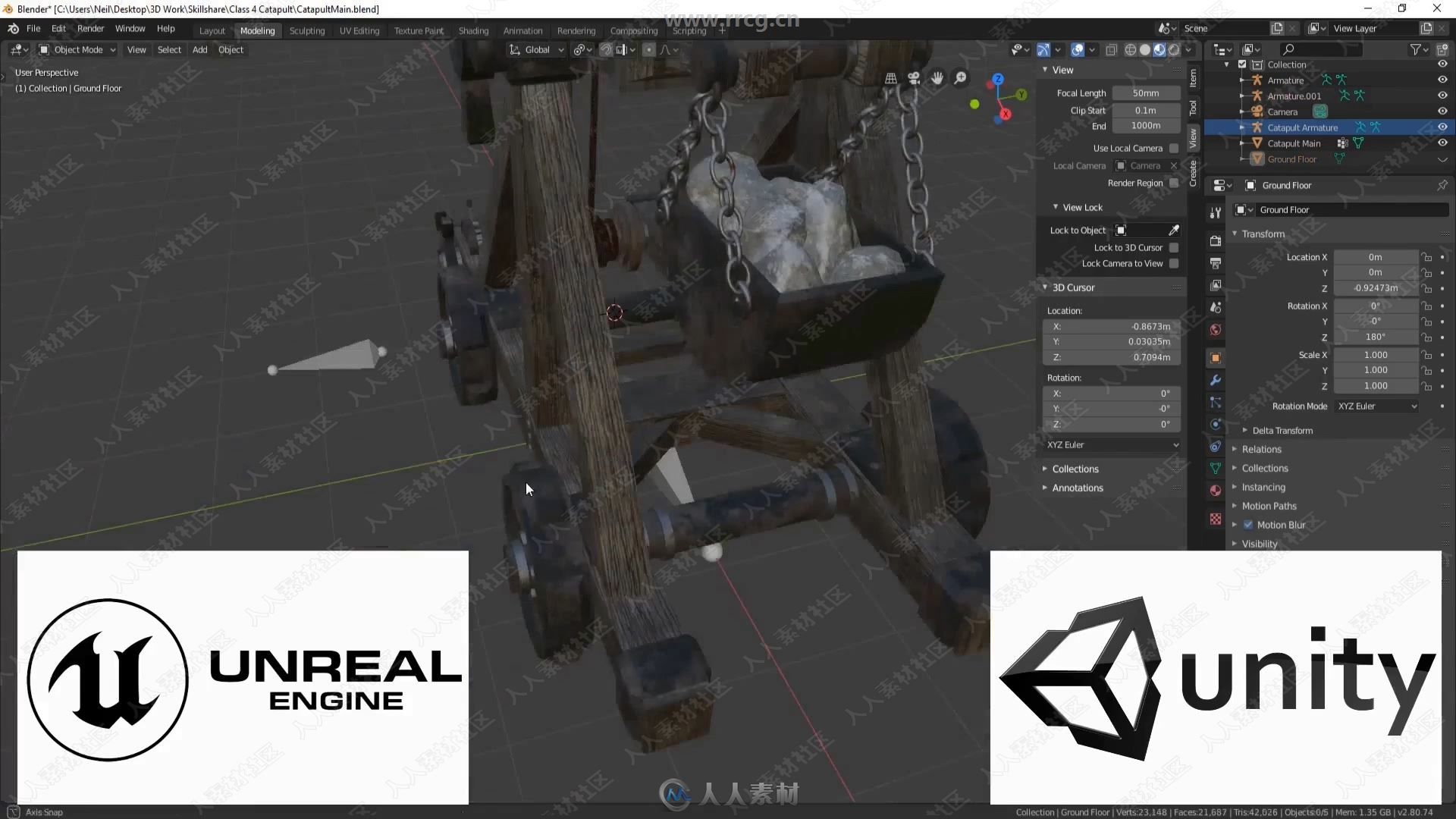Open the Material properties tab
The image size is (1456, 819).
pyautogui.click(x=1216, y=491)
